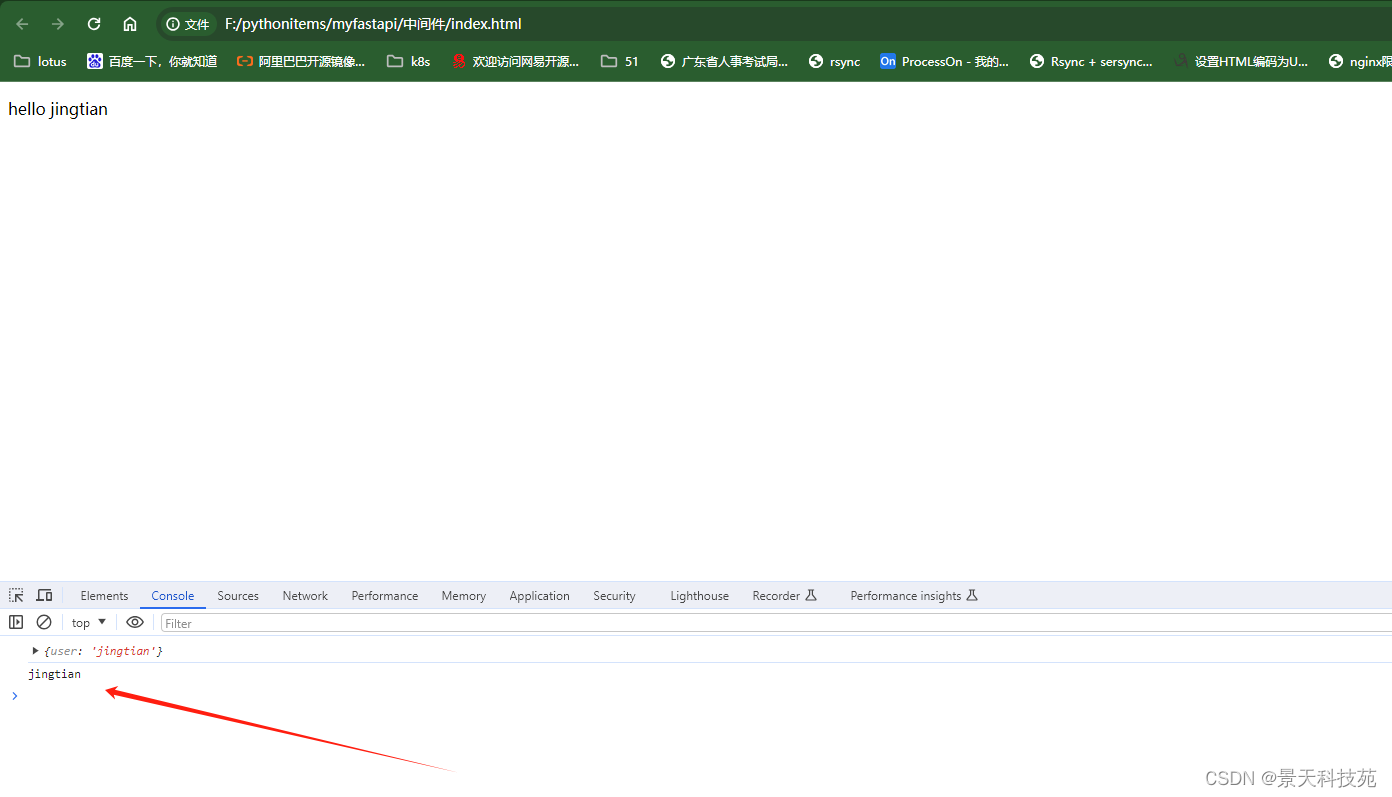The image size is (1392, 797).
Task: Expand the {user: 'jingtian'} object
Action: [x=35, y=651]
